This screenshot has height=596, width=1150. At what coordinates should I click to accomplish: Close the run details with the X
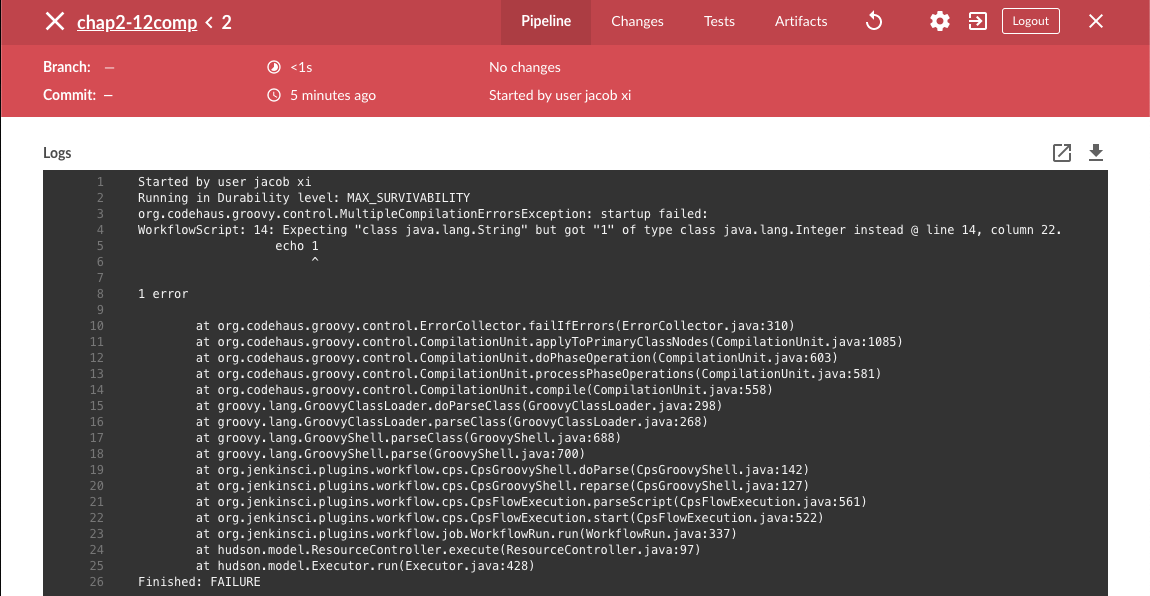[x=1096, y=21]
